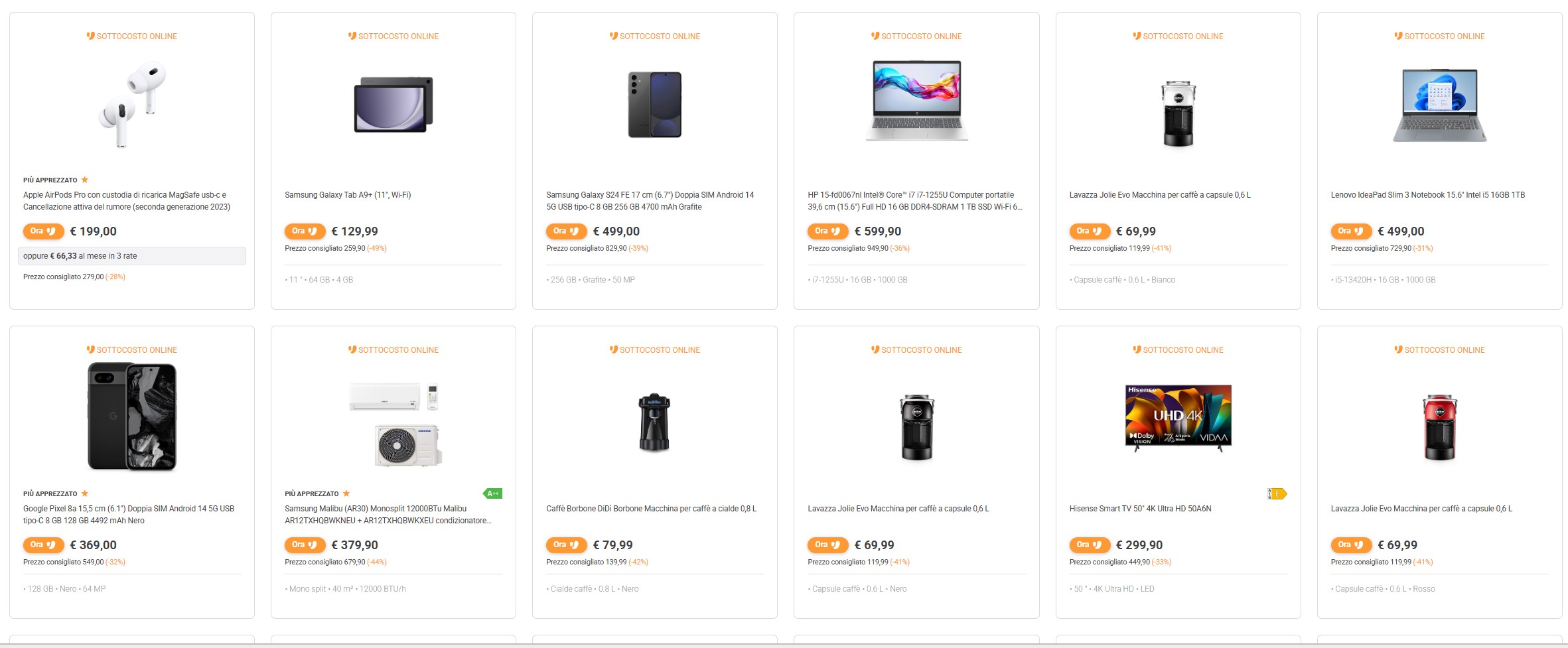This screenshot has width=1568, height=648.
Task: Open the Samsung Malibu air conditioner image
Action: pos(396,424)
